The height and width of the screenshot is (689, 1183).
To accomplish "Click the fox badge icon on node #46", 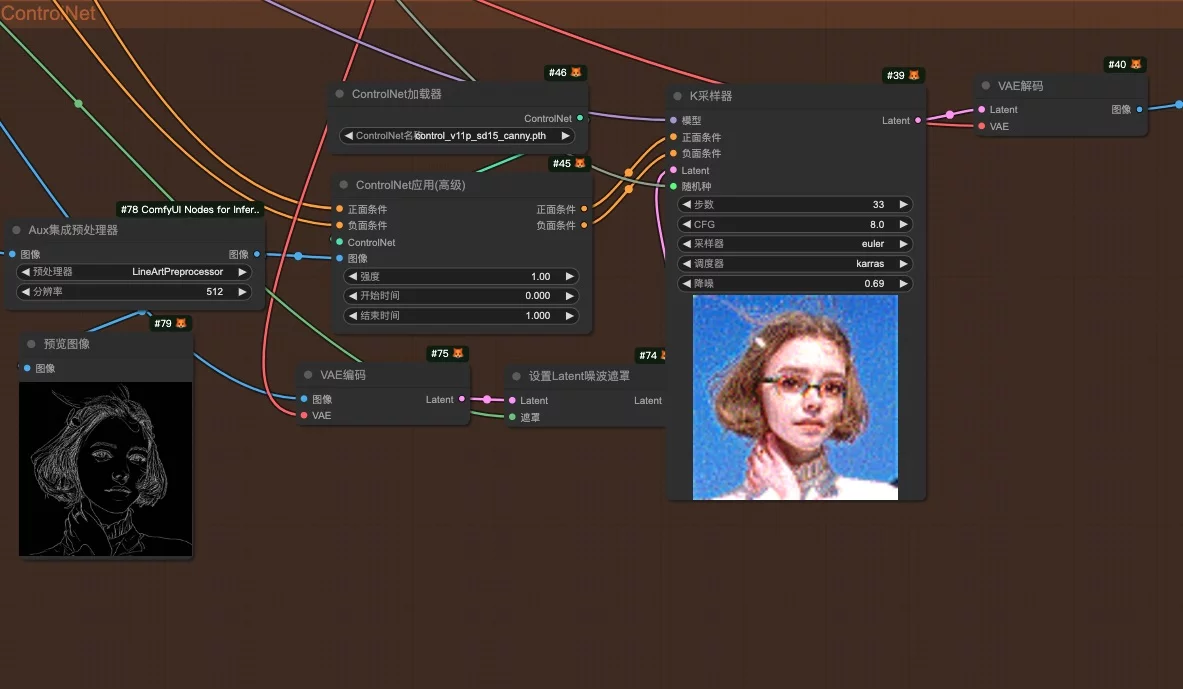I will point(576,73).
